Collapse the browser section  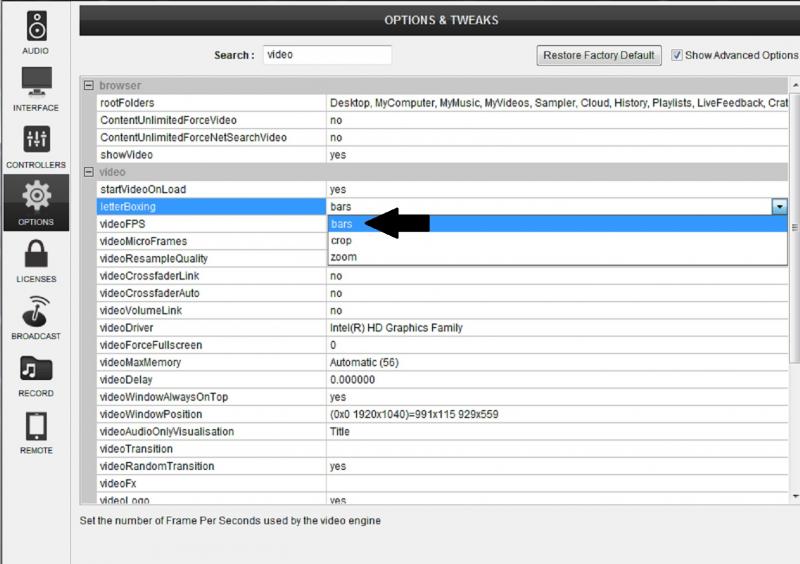89,85
